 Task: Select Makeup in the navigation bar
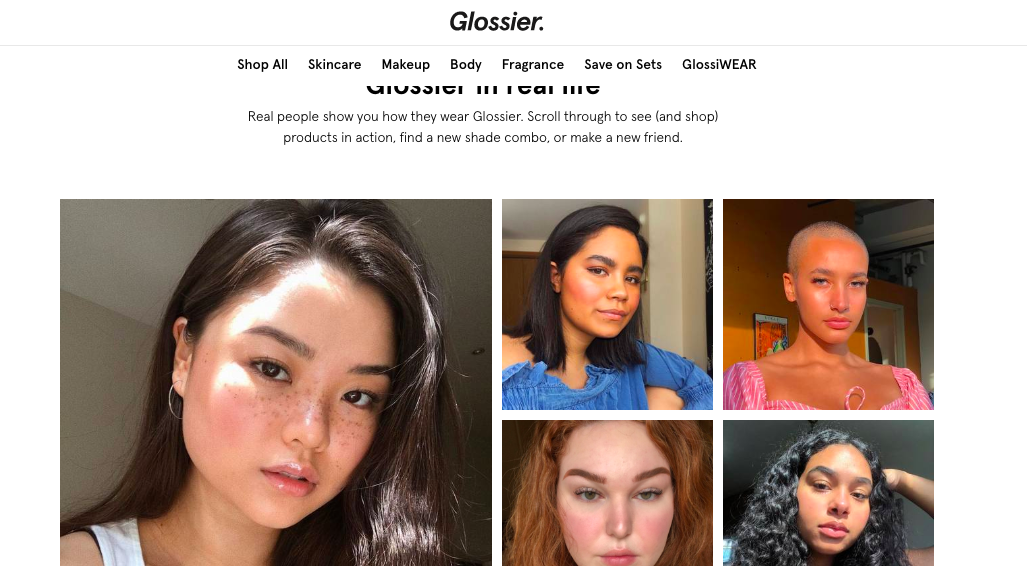coord(405,64)
